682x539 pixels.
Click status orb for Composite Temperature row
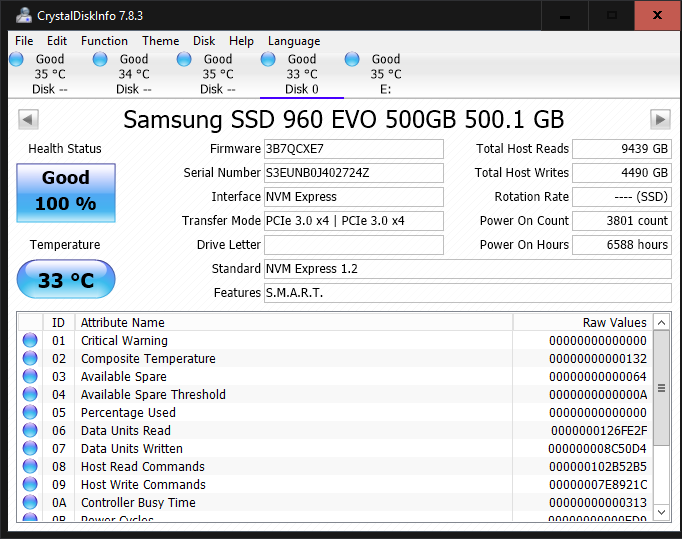30,358
